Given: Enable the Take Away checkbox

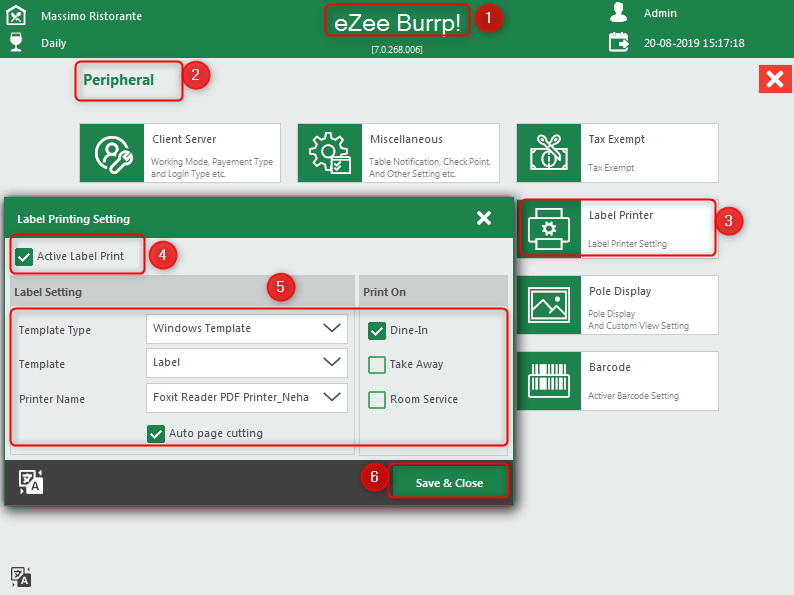Looking at the screenshot, I should [x=377, y=365].
